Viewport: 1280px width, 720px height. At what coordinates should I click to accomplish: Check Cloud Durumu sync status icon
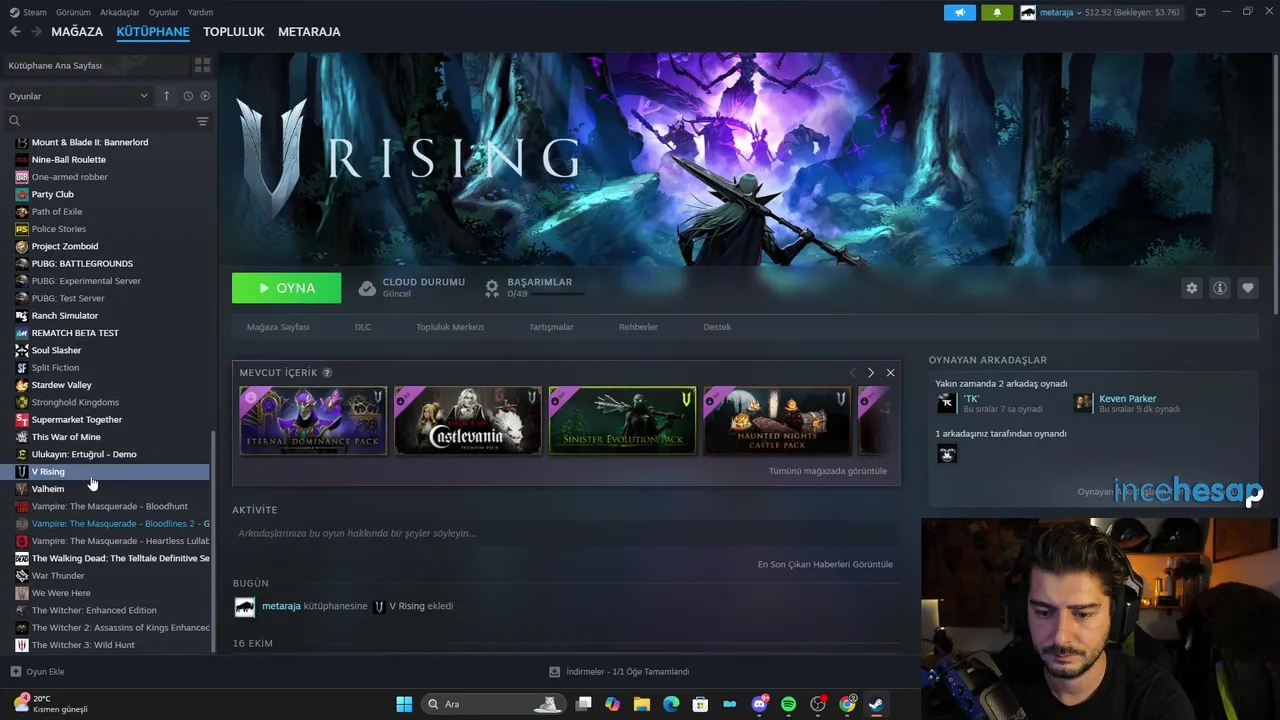(x=367, y=288)
